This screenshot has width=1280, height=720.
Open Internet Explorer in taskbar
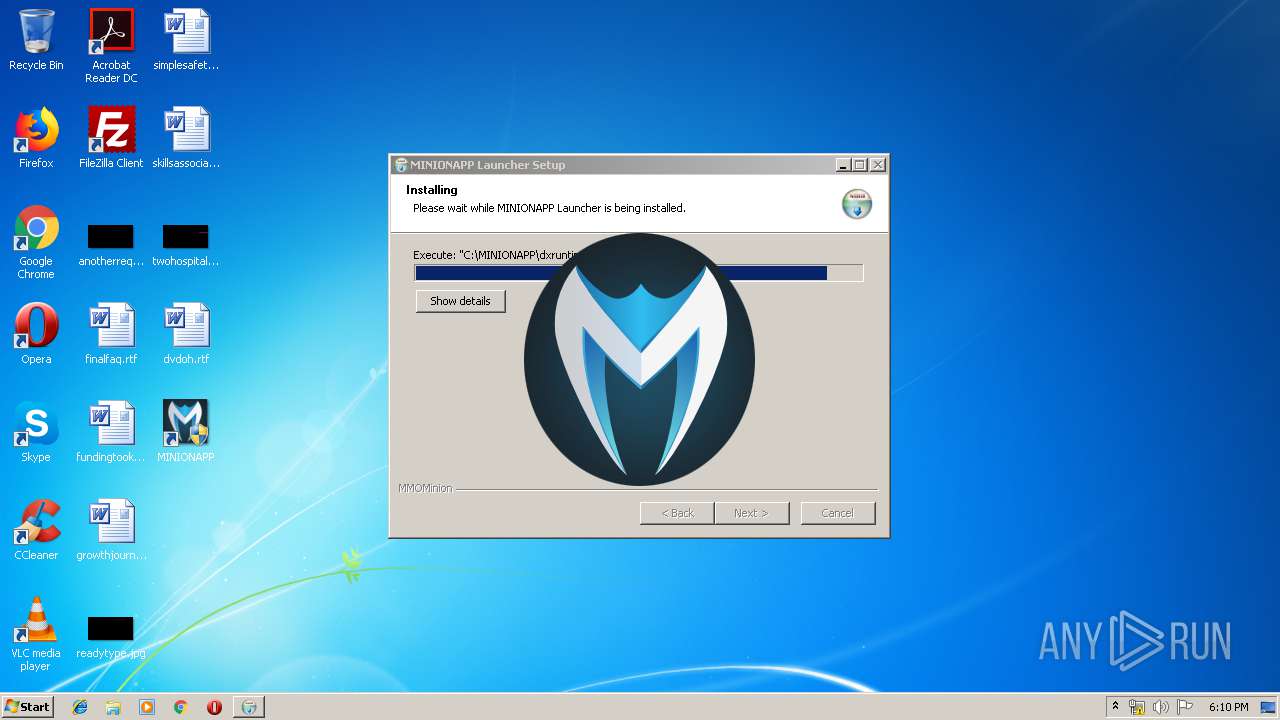[80, 707]
